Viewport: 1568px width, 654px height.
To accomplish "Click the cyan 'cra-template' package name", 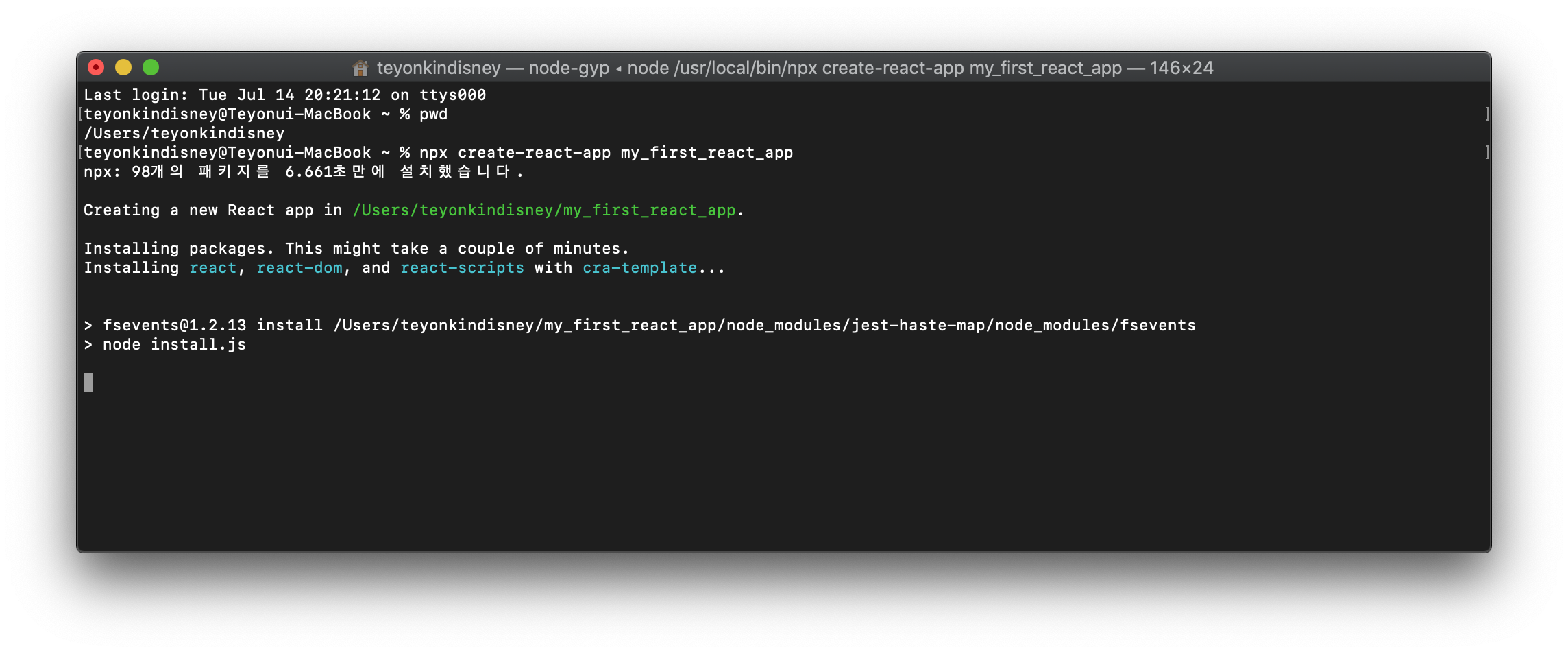I will point(639,268).
